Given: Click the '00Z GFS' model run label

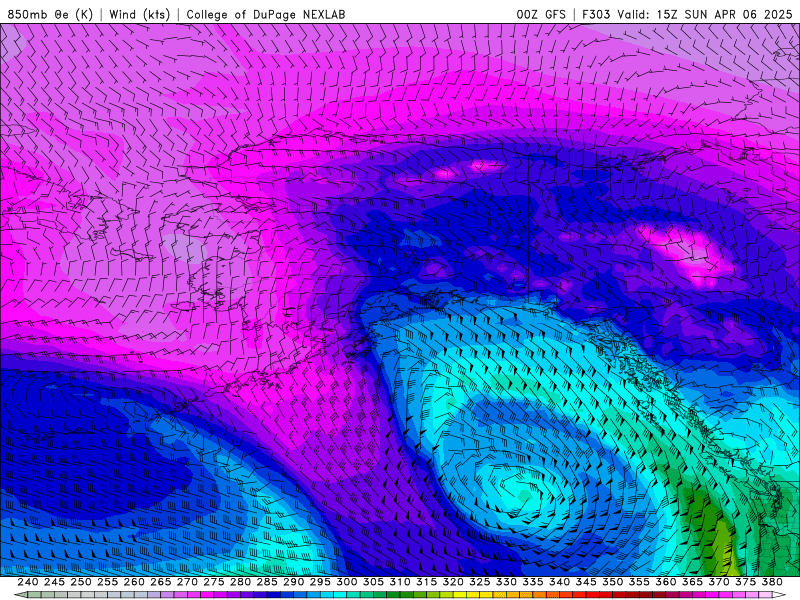Looking at the screenshot, I should click(x=541, y=14).
